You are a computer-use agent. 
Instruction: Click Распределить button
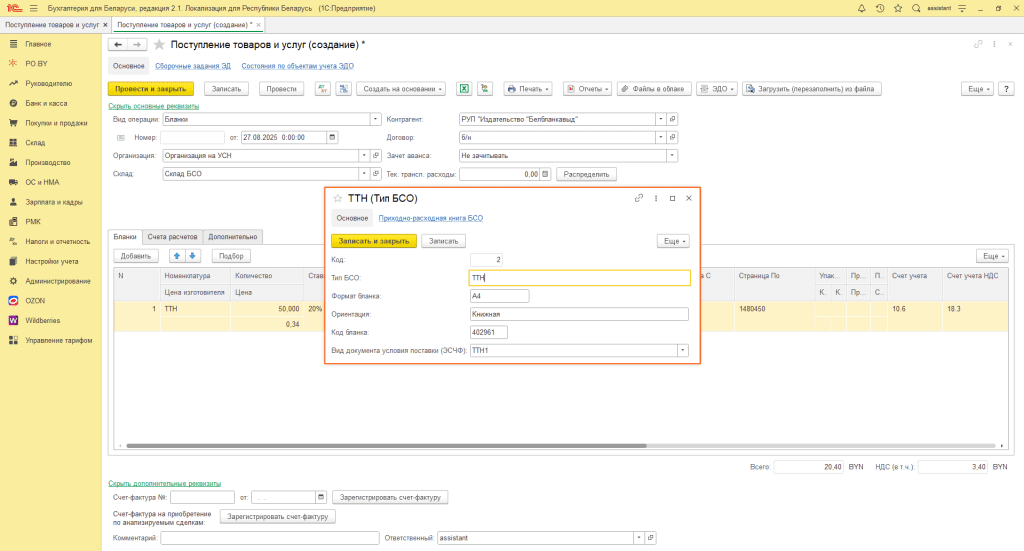tap(586, 174)
